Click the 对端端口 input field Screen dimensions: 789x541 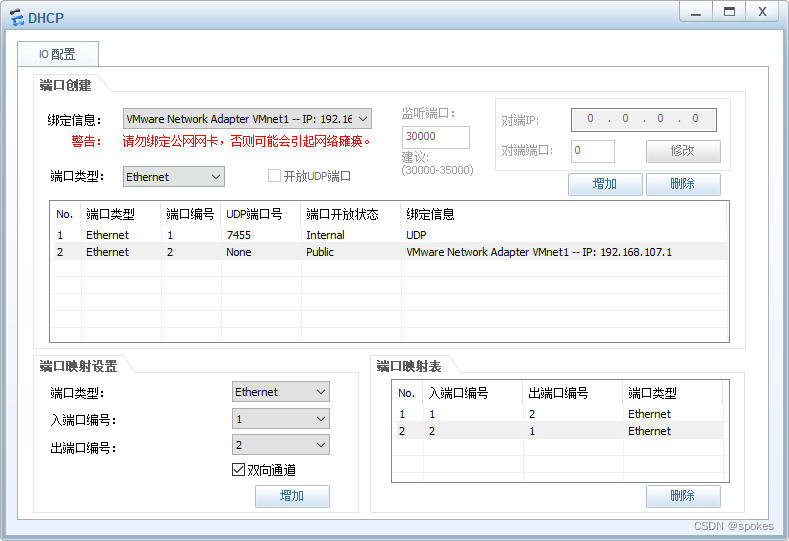point(593,151)
